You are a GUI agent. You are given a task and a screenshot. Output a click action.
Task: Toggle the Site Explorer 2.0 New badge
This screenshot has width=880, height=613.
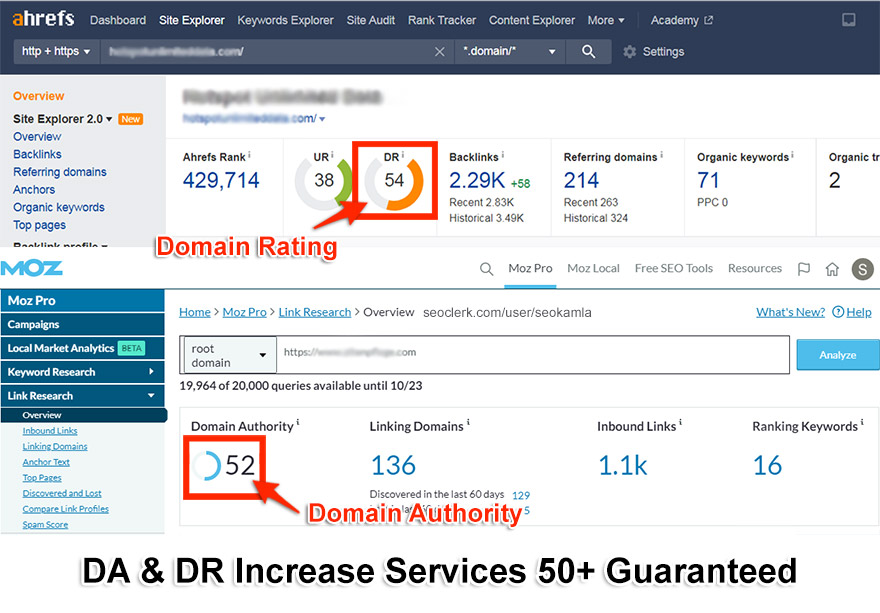[x=129, y=118]
